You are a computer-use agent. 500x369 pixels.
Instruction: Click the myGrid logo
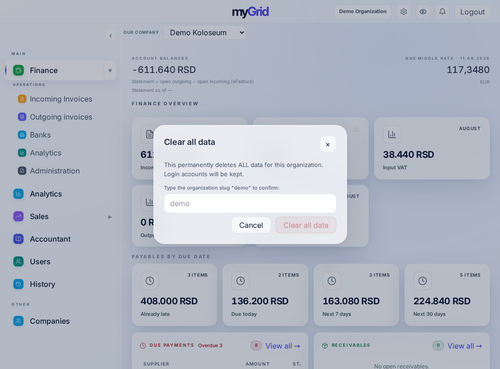[250, 12]
